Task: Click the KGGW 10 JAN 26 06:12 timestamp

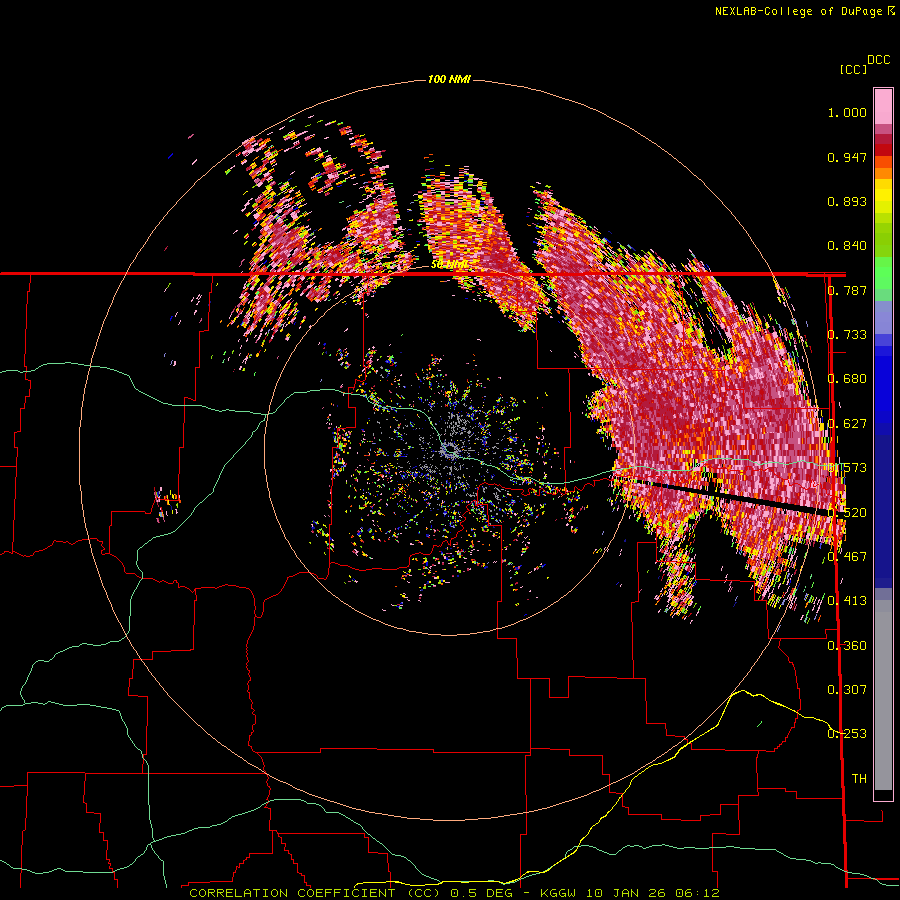Action: pos(630,893)
